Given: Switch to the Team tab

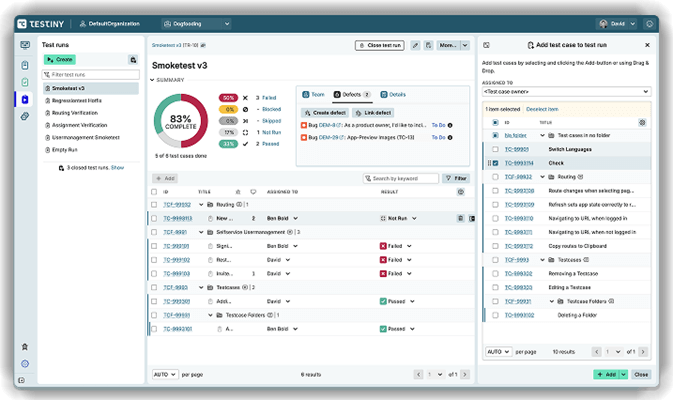Looking at the screenshot, I should pyautogui.click(x=313, y=94).
